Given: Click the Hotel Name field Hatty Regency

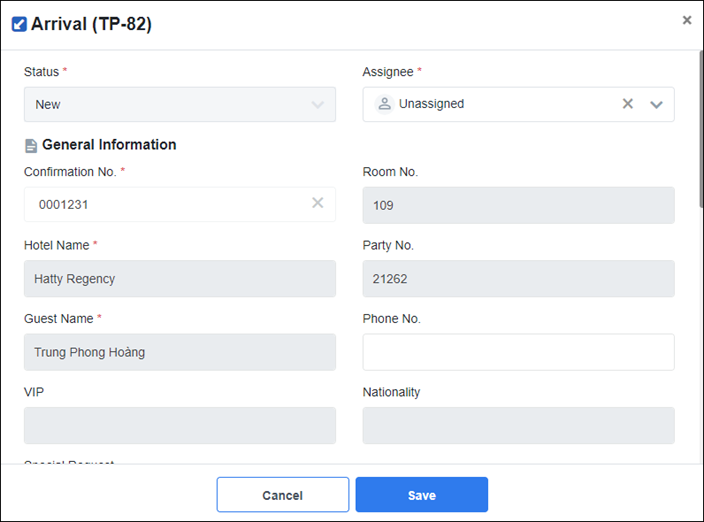Looking at the screenshot, I should 180,279.
